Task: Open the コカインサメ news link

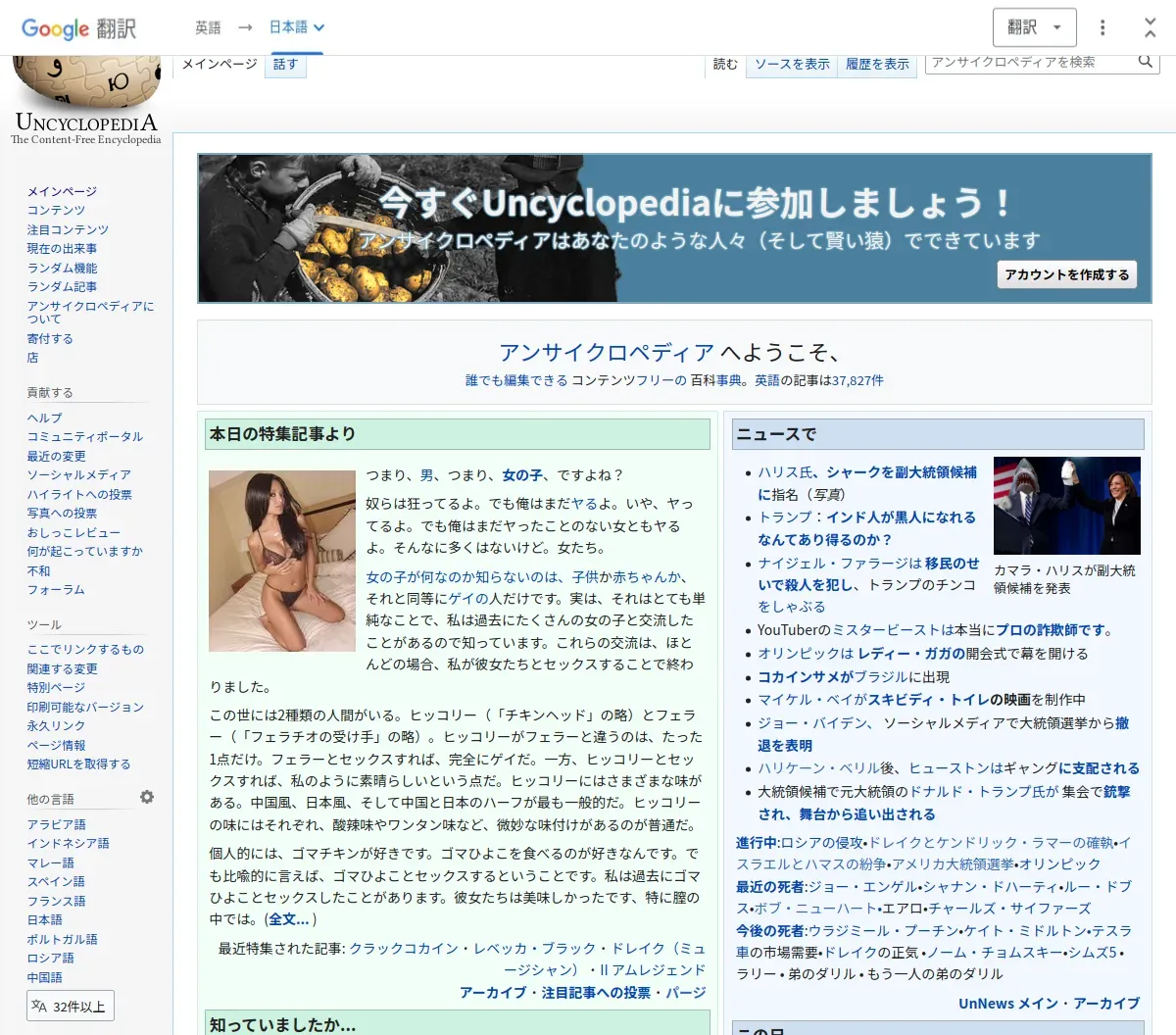Action: point(805,676)
